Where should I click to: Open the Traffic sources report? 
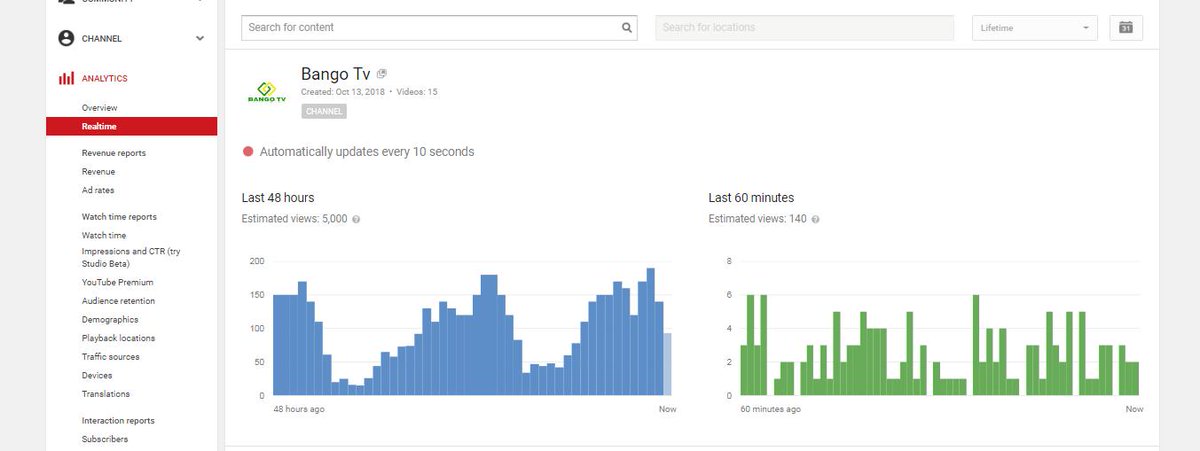[x=111, y=356]
